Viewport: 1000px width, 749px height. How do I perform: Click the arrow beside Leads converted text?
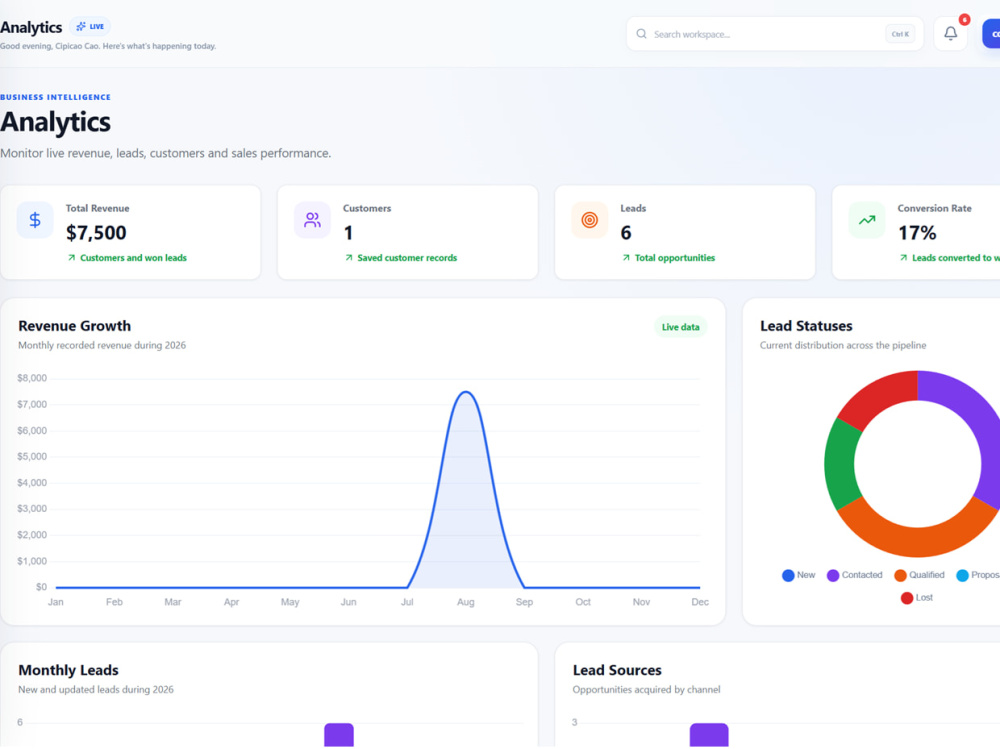[x=904, y=258]
